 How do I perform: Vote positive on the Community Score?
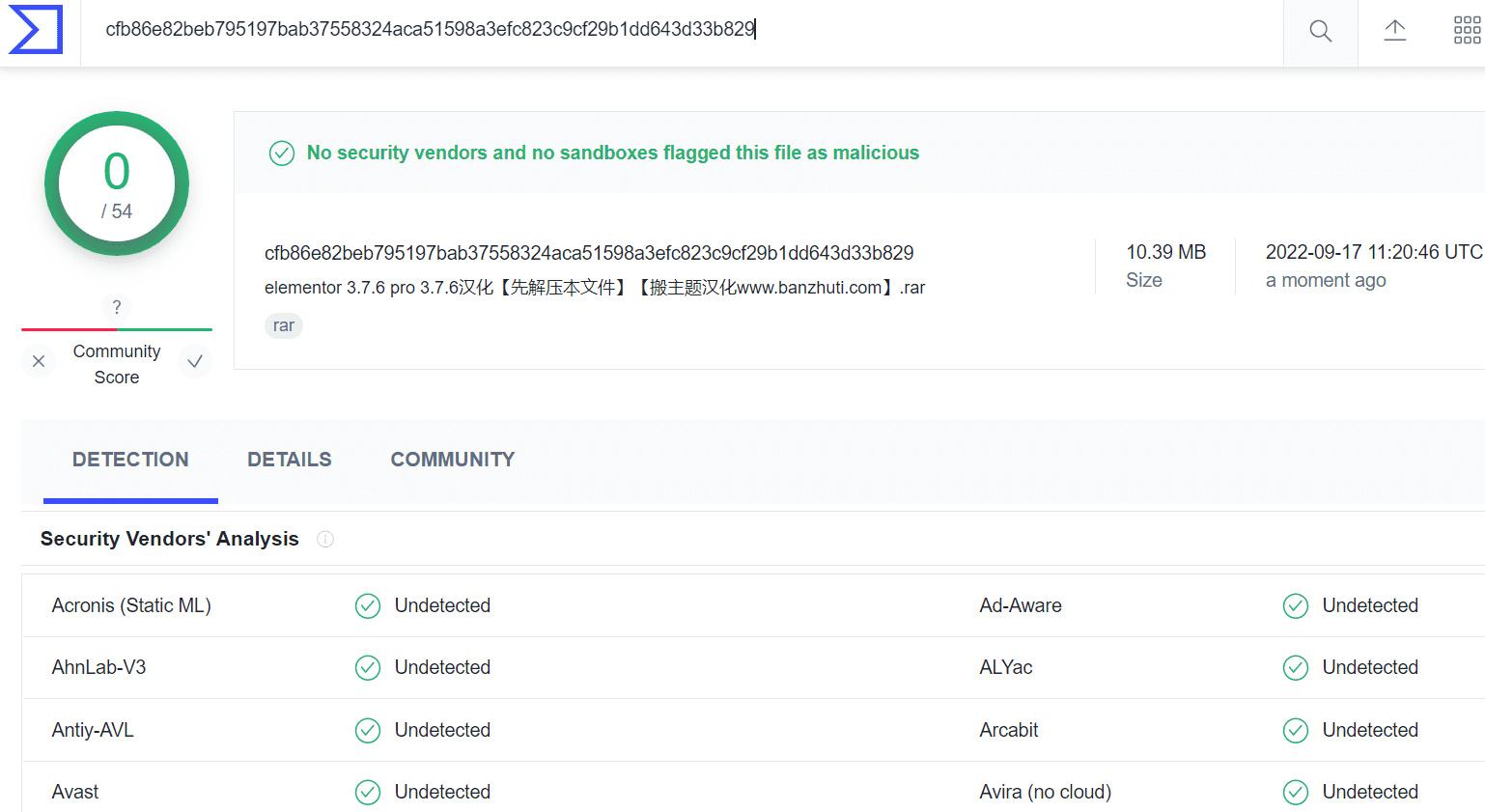(195, 361)
